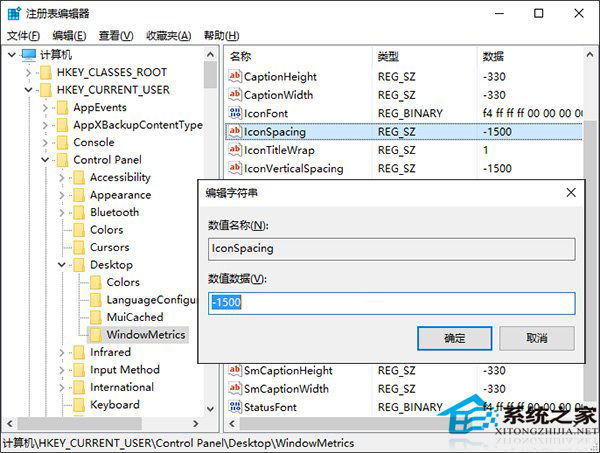This screenshot has width=600, height=453.
Task: Click the REG_BINARY type of IconFont
Action: (410, 114)
